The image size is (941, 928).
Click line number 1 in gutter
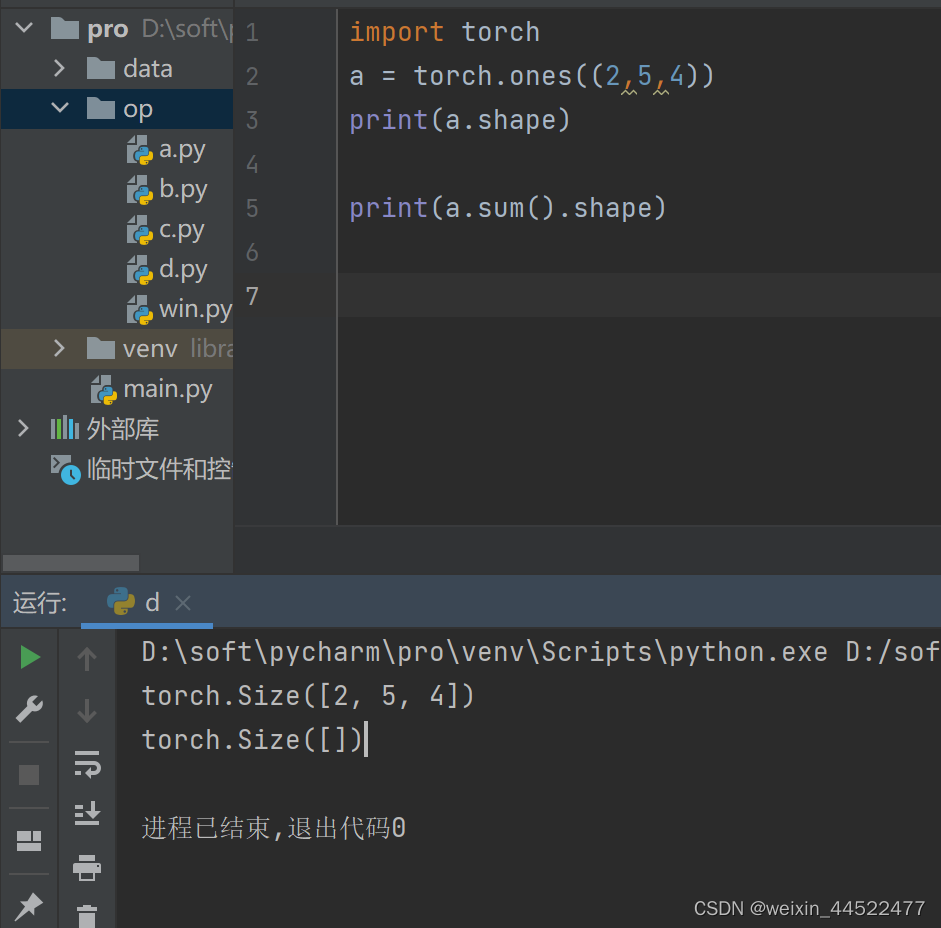click(x=252, y=32)
